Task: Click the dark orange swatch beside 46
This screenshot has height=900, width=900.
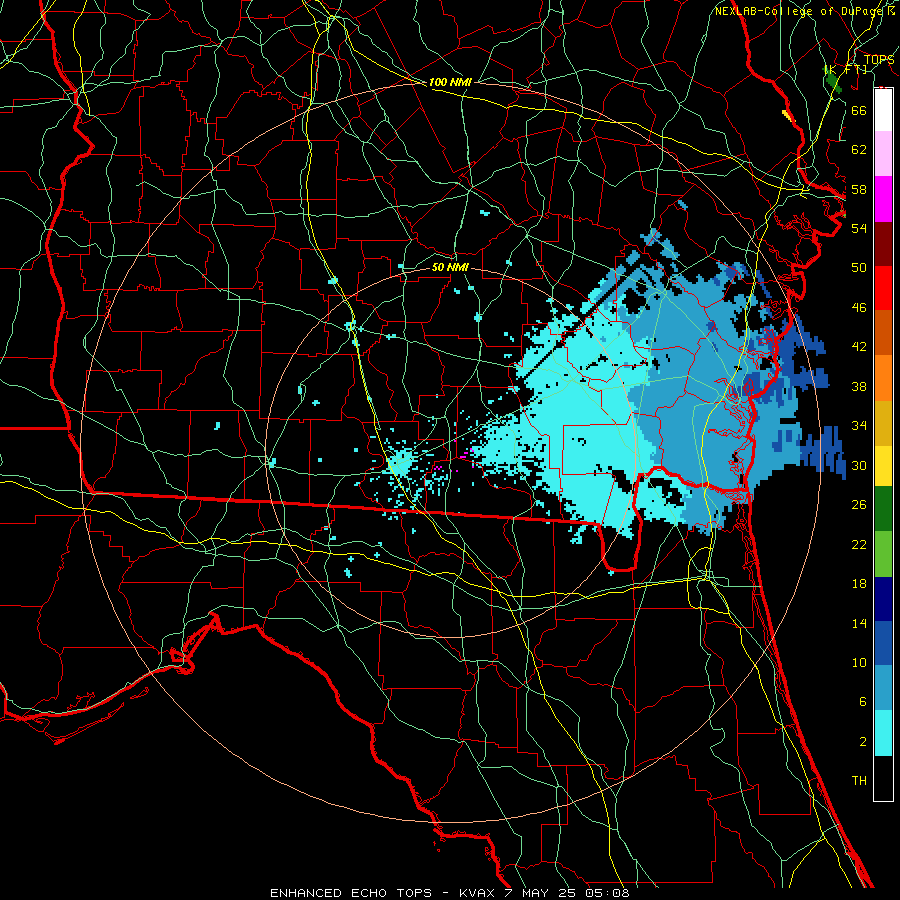Action: [883, 333]
